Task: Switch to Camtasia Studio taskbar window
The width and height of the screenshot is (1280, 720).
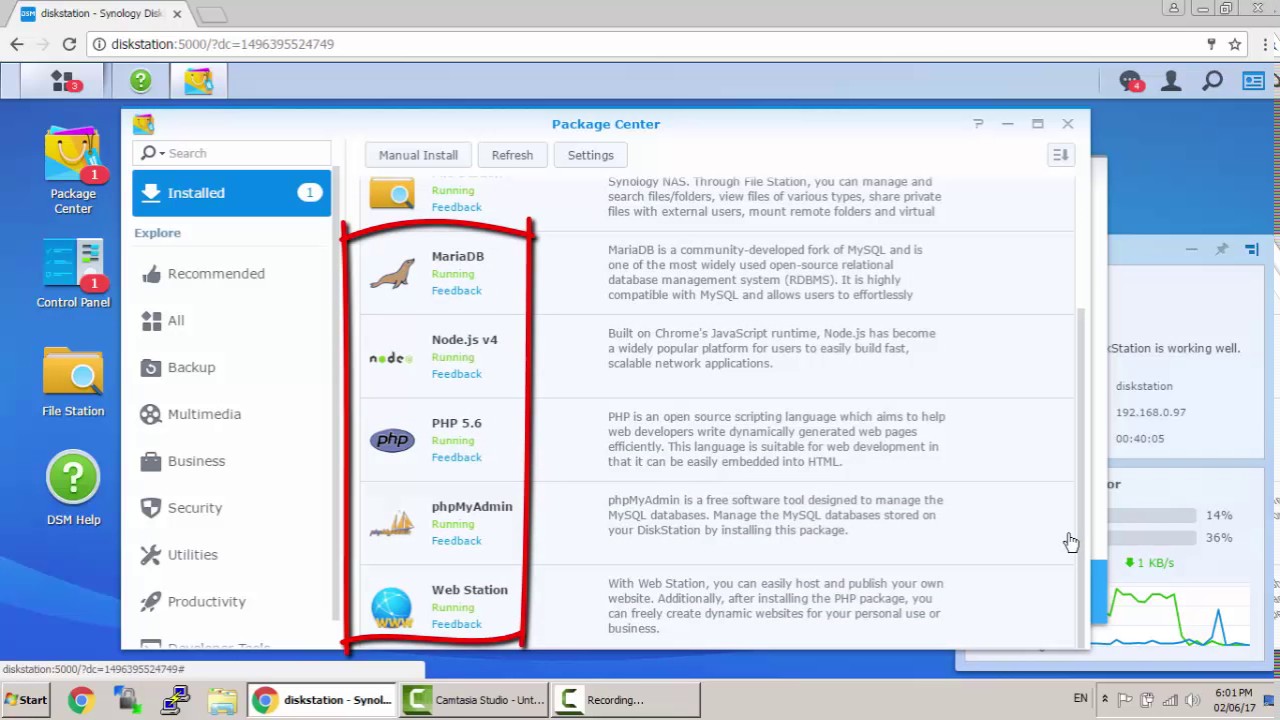Action: pyautogui.click(x=475, y=700)
